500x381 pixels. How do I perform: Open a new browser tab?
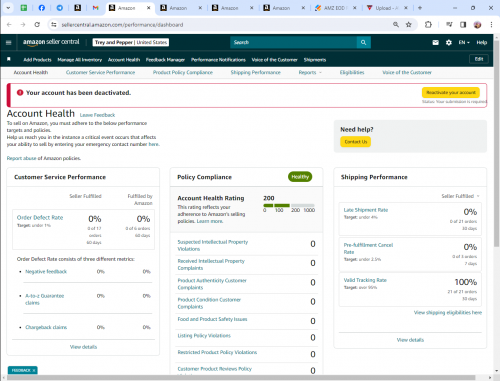pos(420,8)
